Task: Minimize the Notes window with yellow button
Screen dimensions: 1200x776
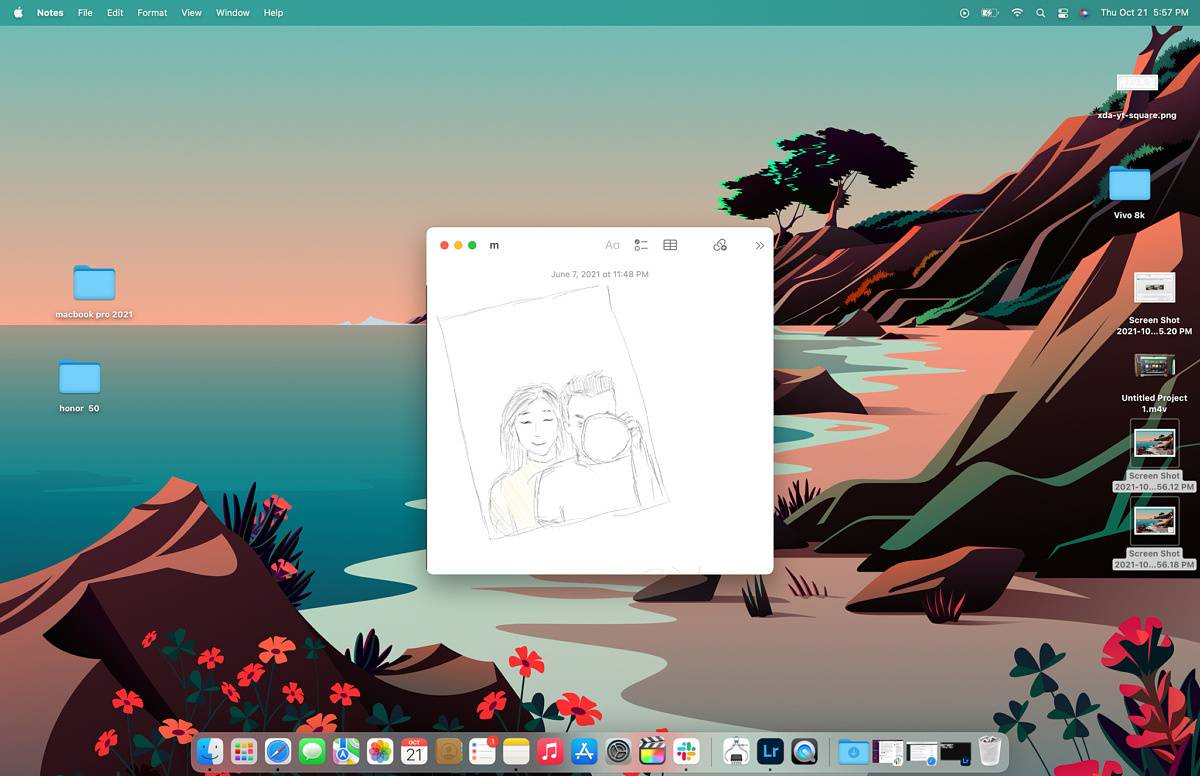Action: tap(458, 245)
